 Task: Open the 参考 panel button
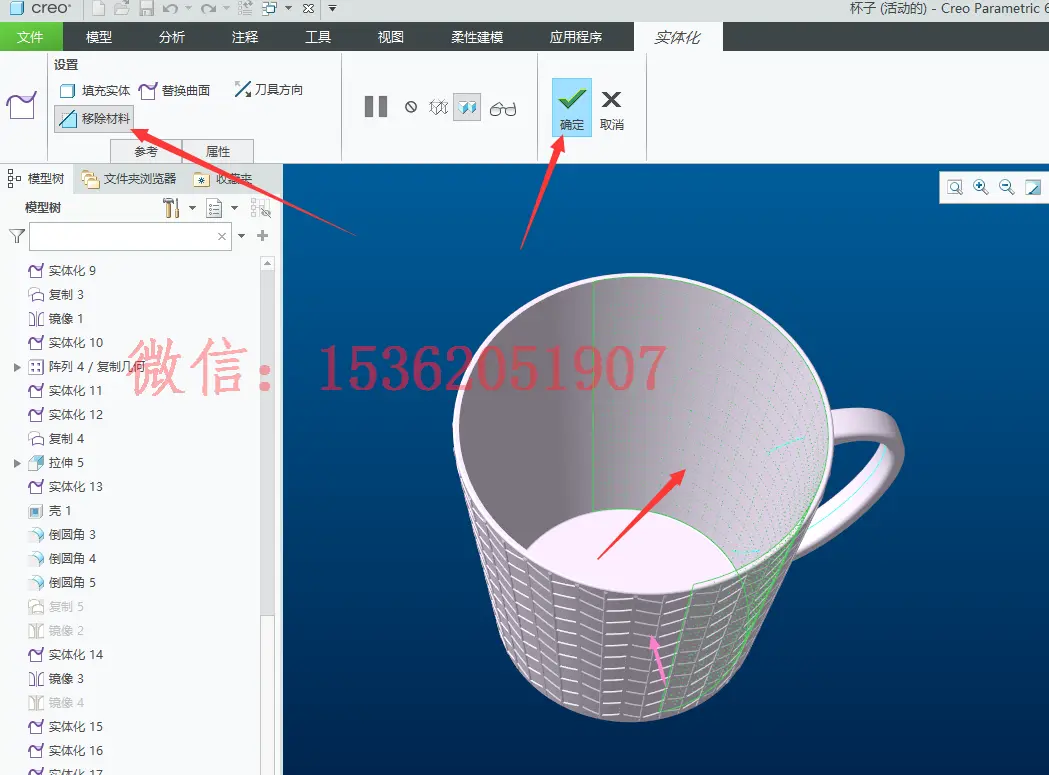146,151
